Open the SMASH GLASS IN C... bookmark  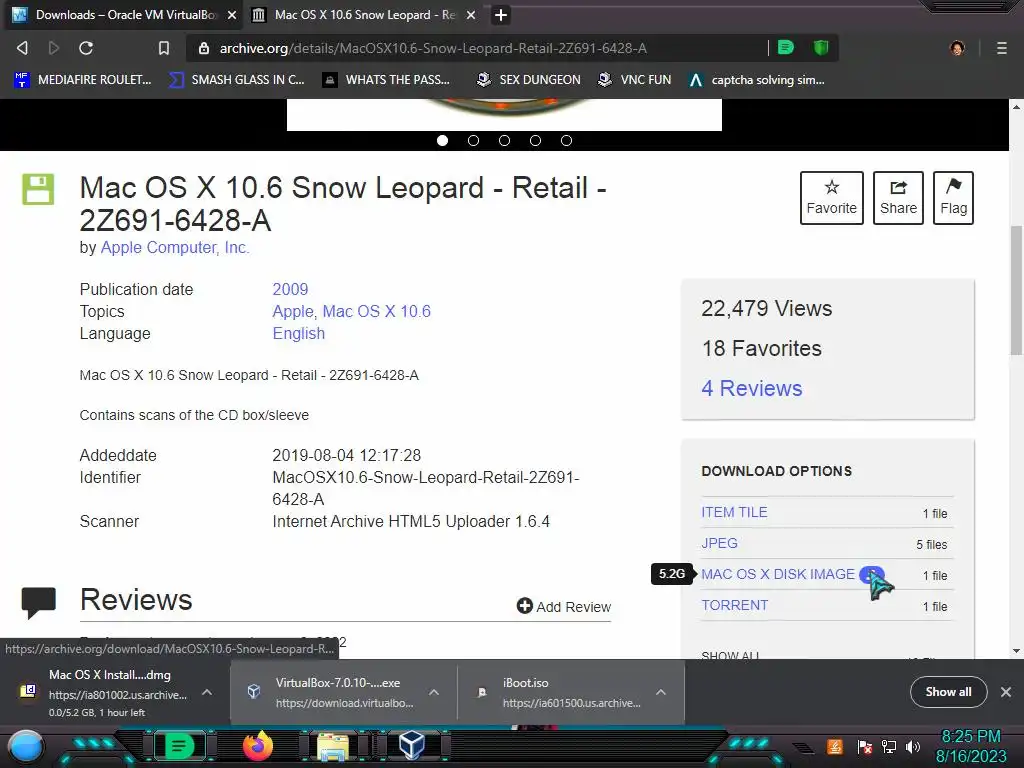[x=236, y=80]
